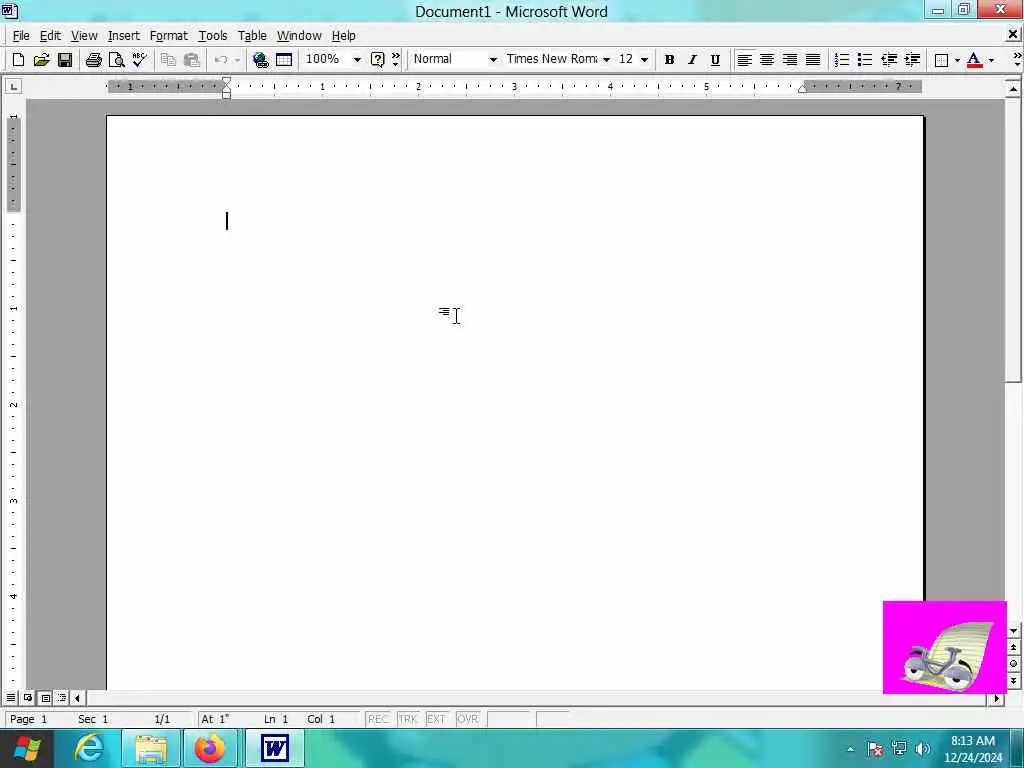Open the Style dropdown showing Normal
1024x768 pixels.
coord(493,60)
